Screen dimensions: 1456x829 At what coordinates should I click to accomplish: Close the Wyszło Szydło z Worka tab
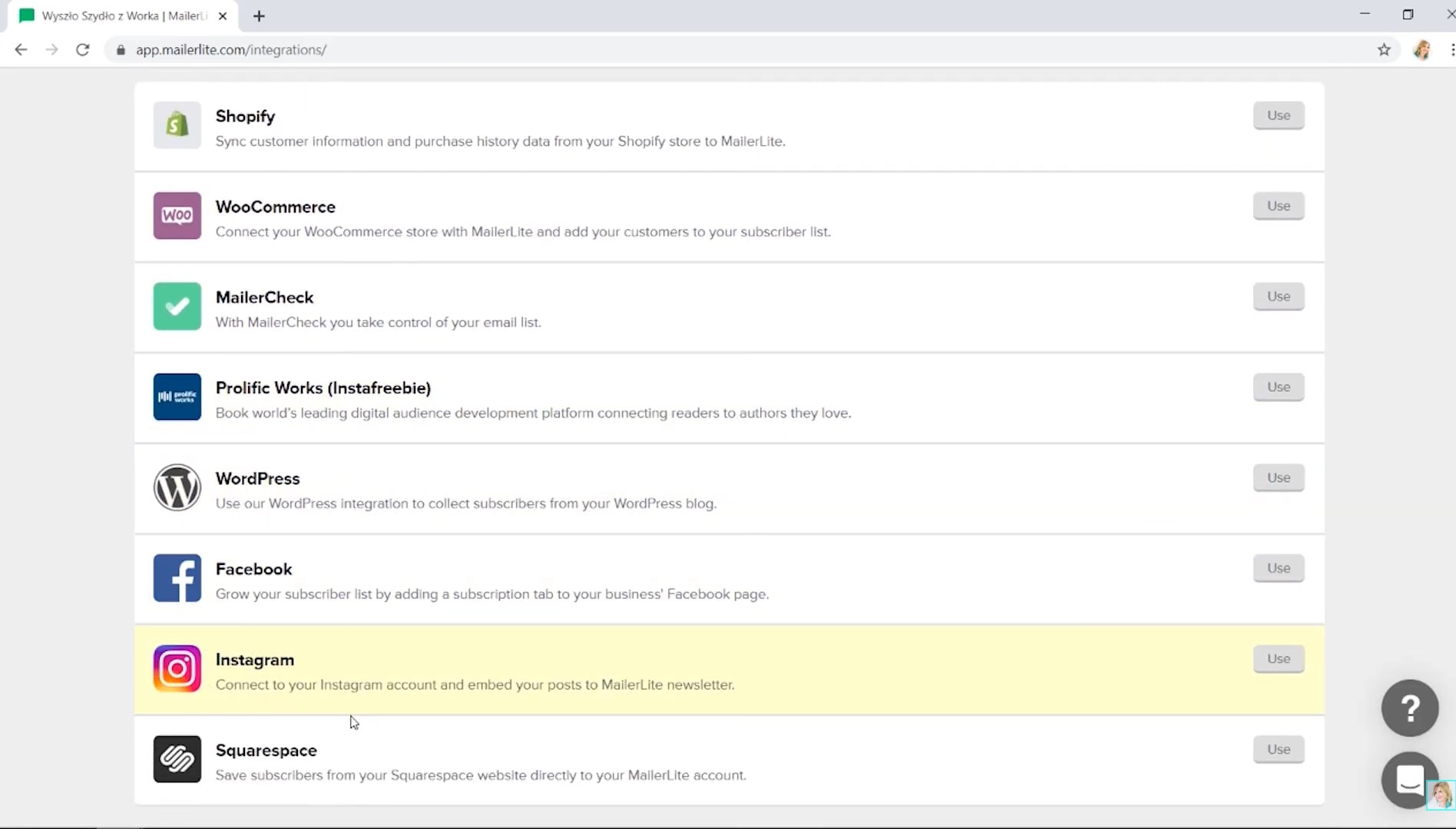[x=223, y=16]
